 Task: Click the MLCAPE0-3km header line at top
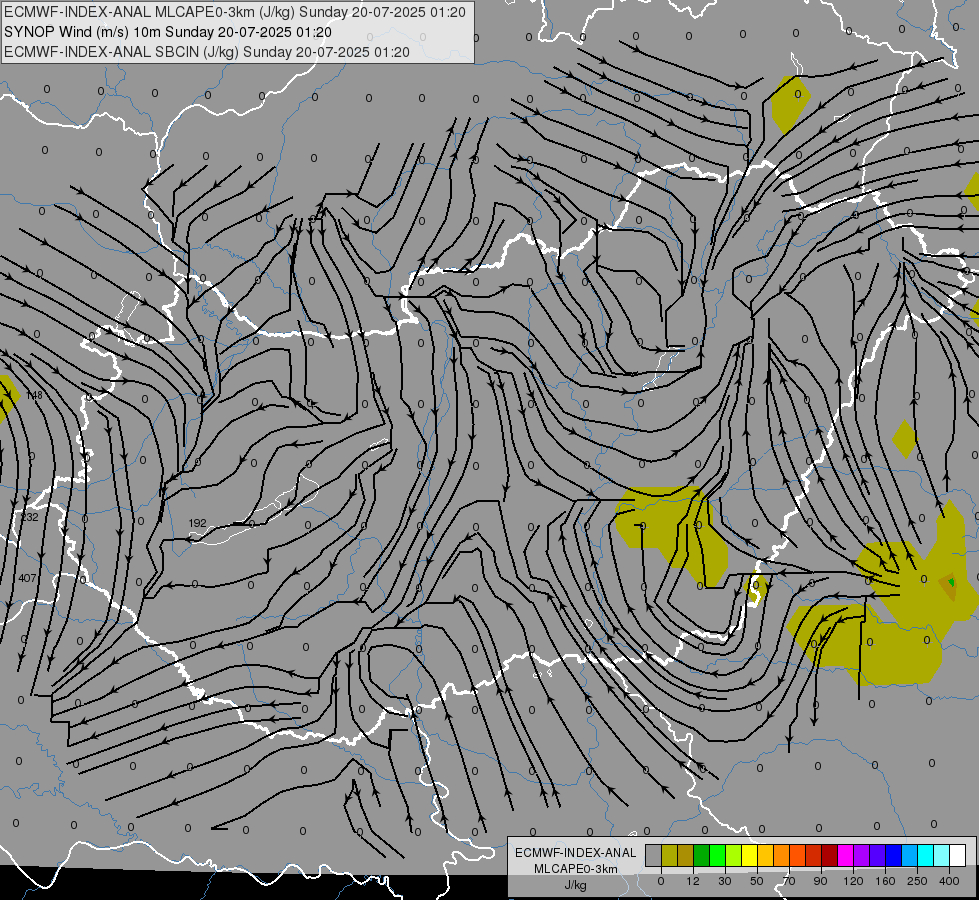tap(235, 12)
